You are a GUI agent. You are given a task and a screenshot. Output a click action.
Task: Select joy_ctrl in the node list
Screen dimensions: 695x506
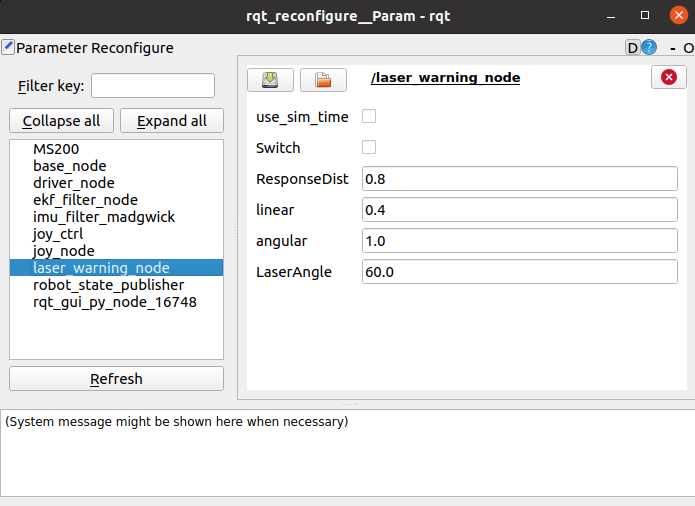click(x=58, y=234)
